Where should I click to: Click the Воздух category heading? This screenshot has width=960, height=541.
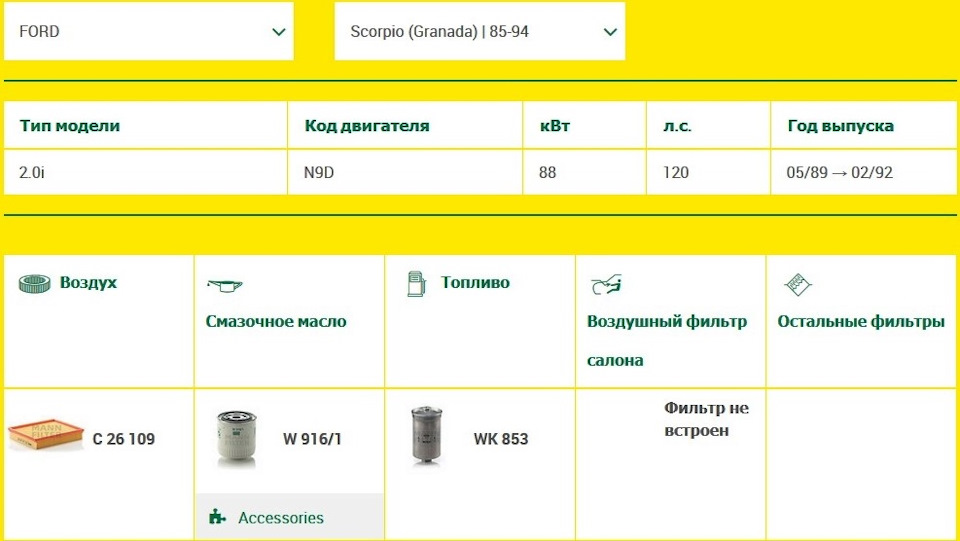click(x=88, y=283)
